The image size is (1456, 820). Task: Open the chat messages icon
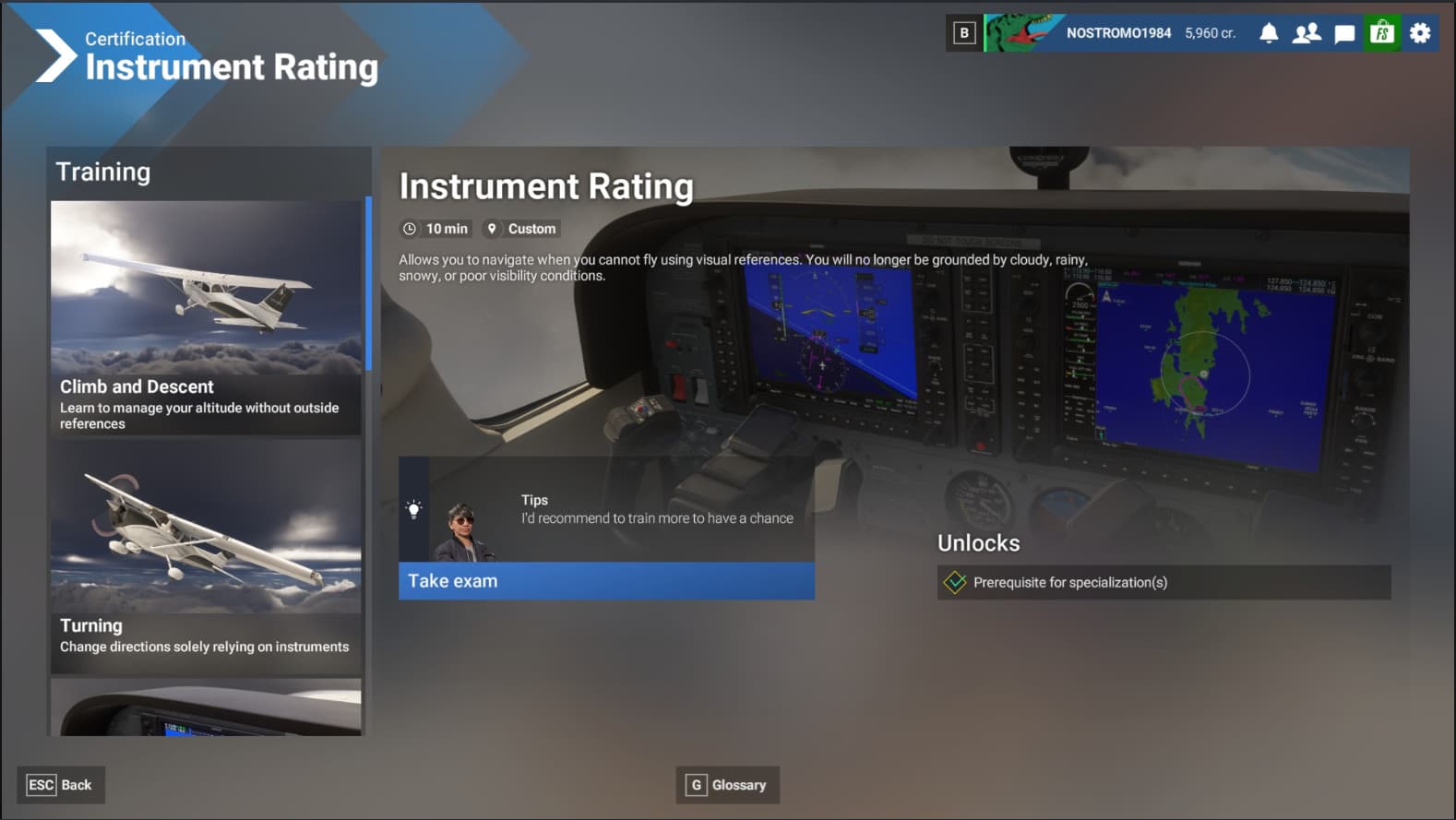[1344, 34]
